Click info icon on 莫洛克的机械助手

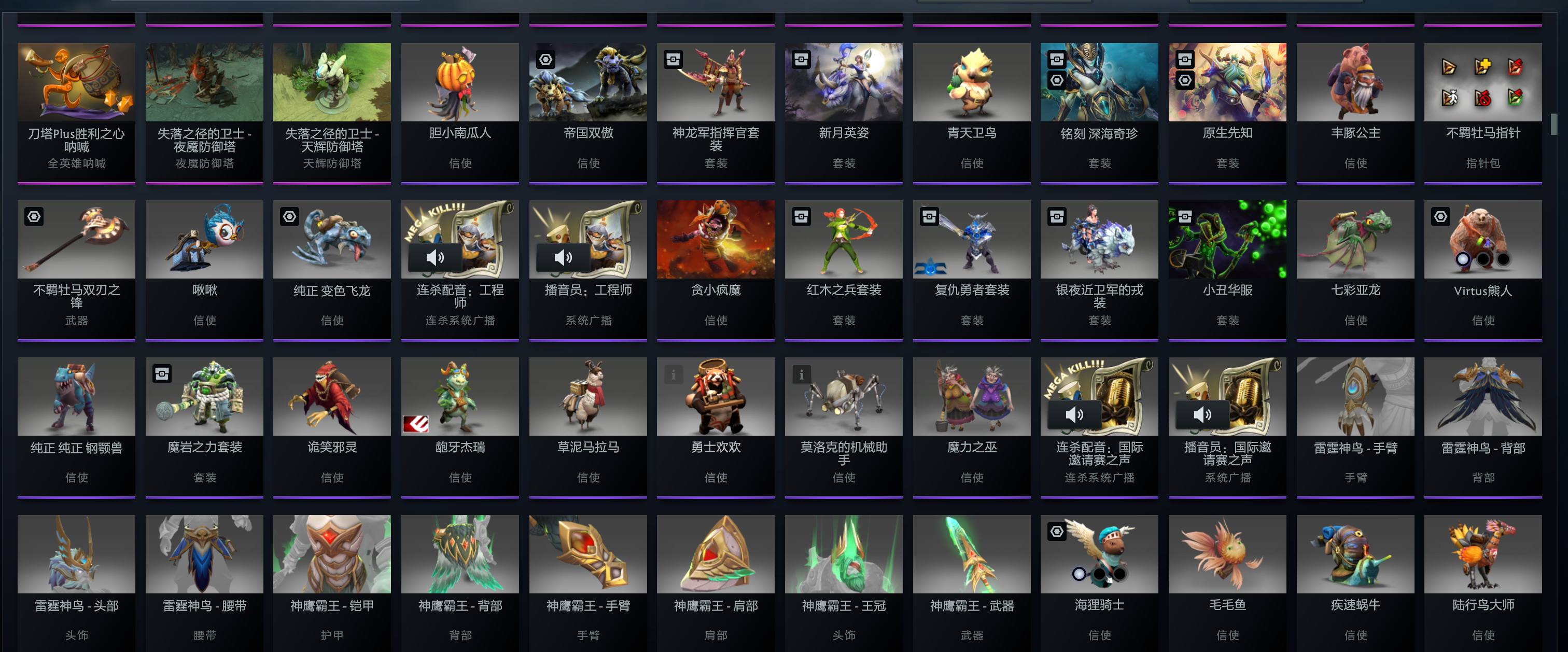click(801, 374)
